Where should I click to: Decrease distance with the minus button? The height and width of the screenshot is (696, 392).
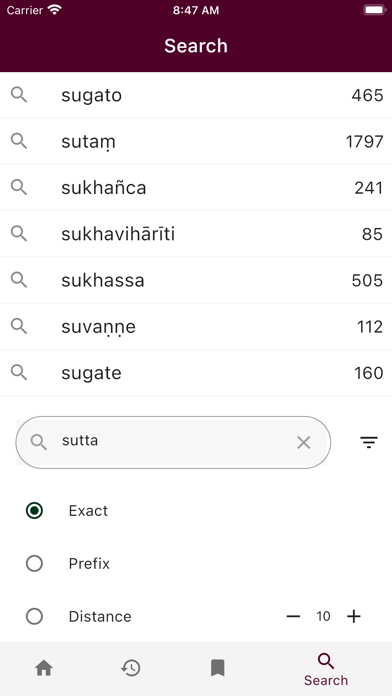click(293, 616)
